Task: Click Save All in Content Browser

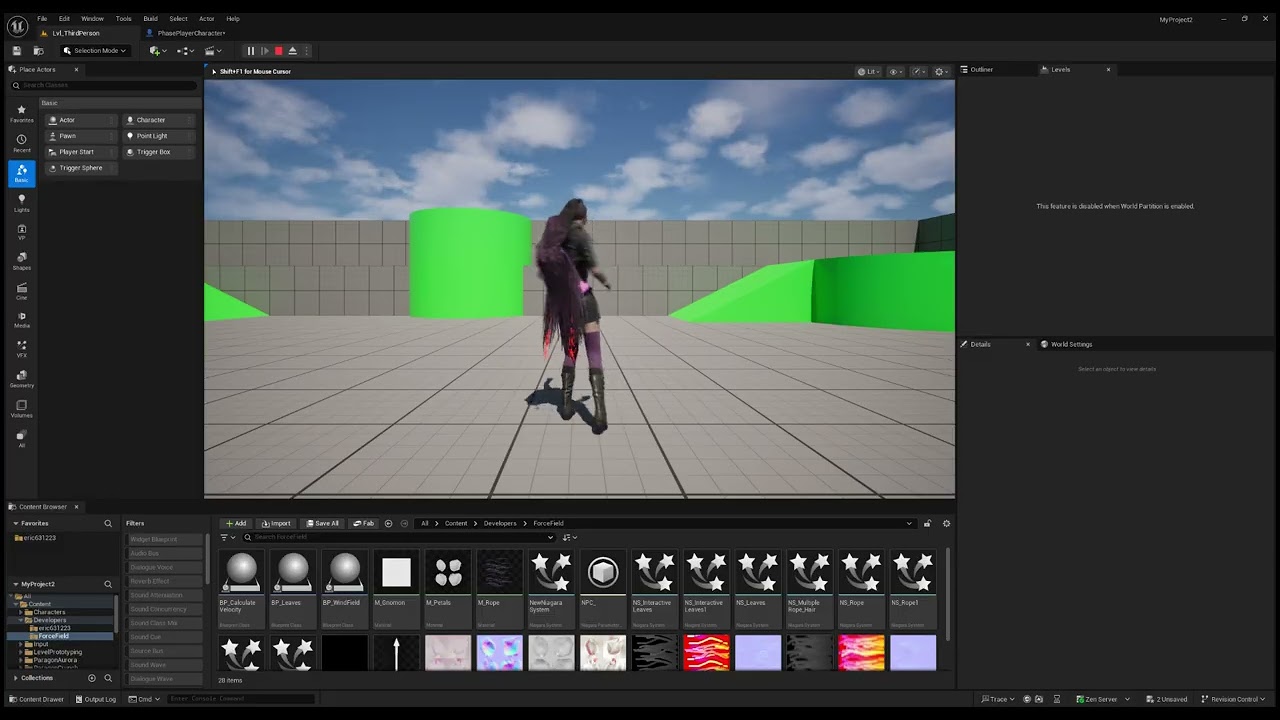Action: (x=323, y=524)
